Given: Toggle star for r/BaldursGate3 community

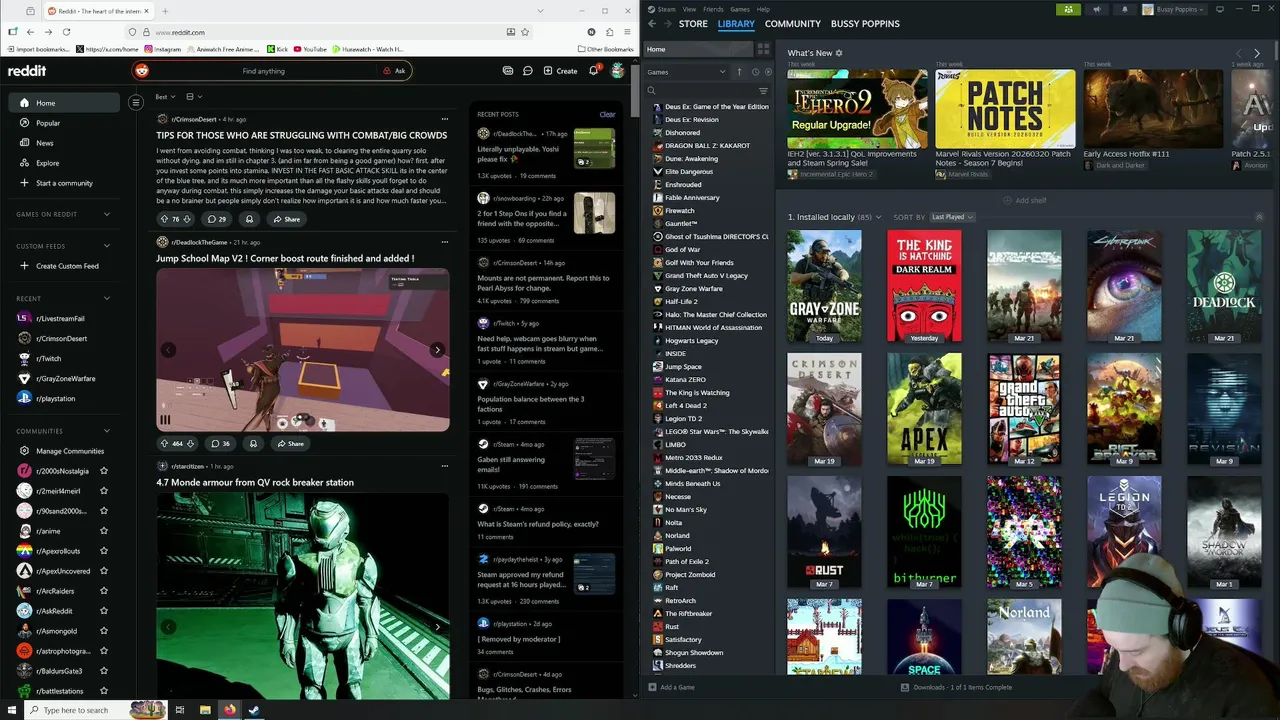Looking at the screenshot, I should click(x=104, y=671).
